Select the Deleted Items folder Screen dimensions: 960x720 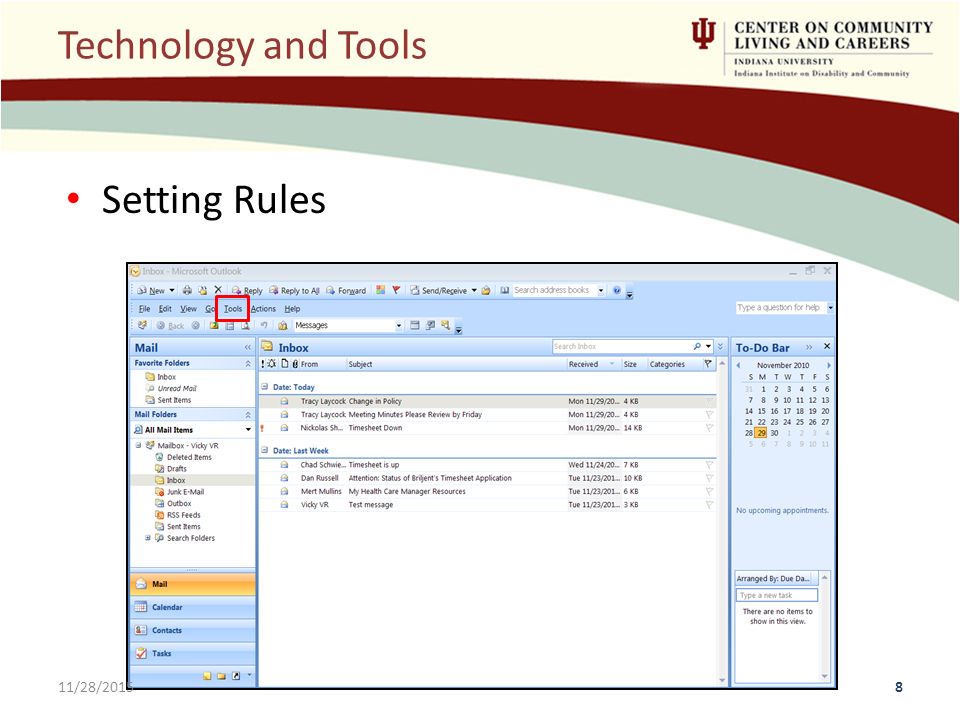pyautogui.click(x=184, y=457)
